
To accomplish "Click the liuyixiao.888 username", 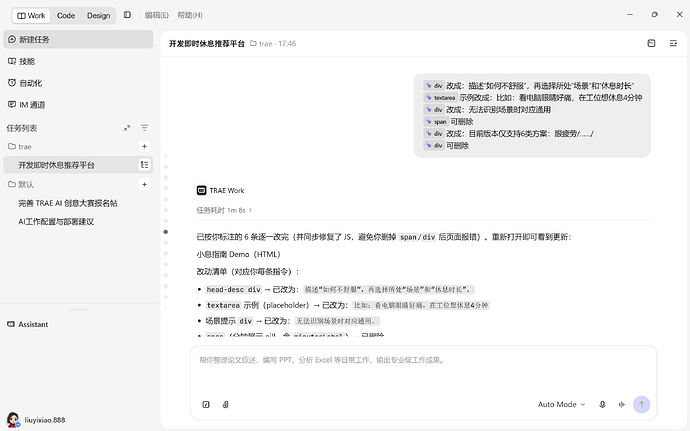I will pyautogui.click(x=45, y=420).
